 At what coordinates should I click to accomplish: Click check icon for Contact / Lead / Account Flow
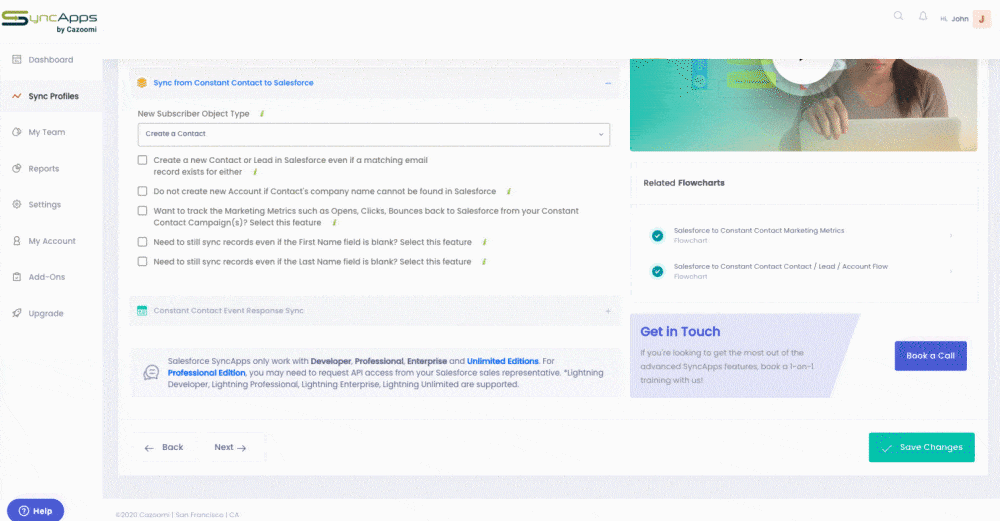coord(657,271)
